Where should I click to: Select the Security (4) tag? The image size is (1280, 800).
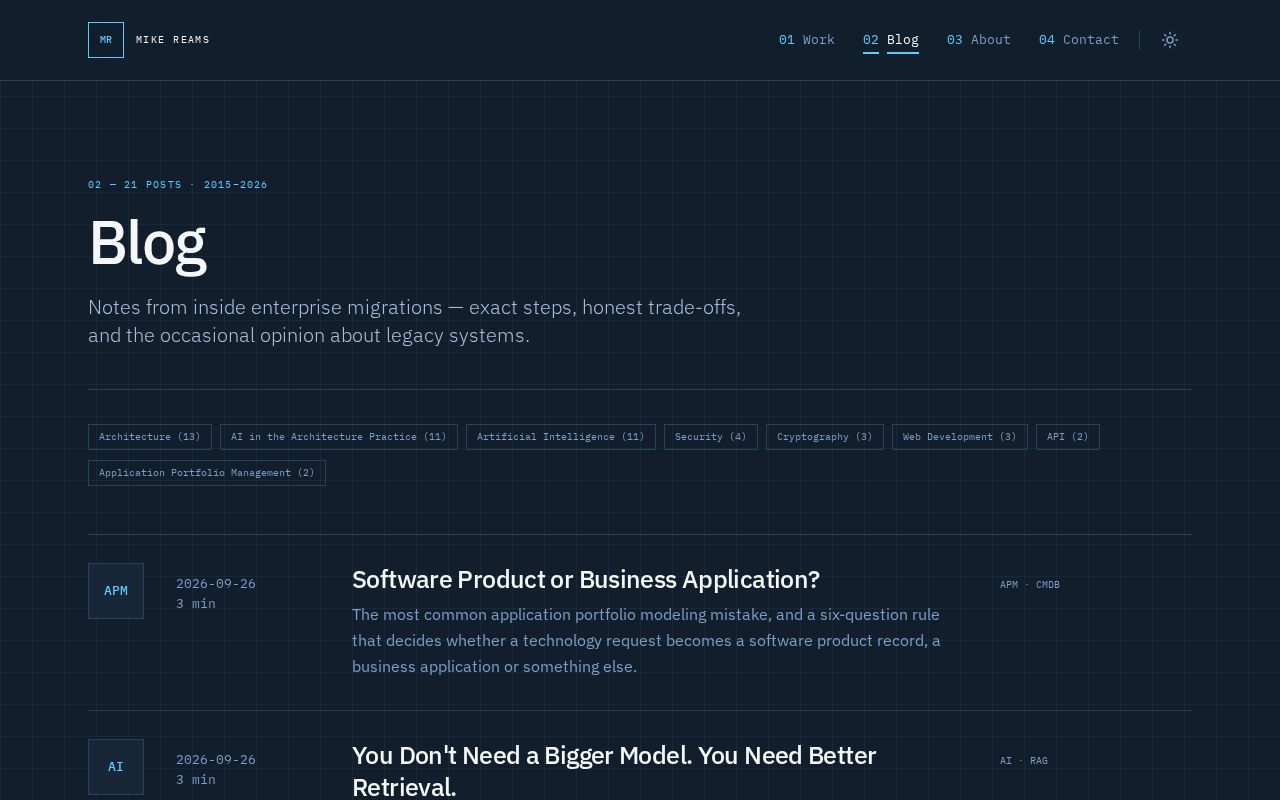711,437
